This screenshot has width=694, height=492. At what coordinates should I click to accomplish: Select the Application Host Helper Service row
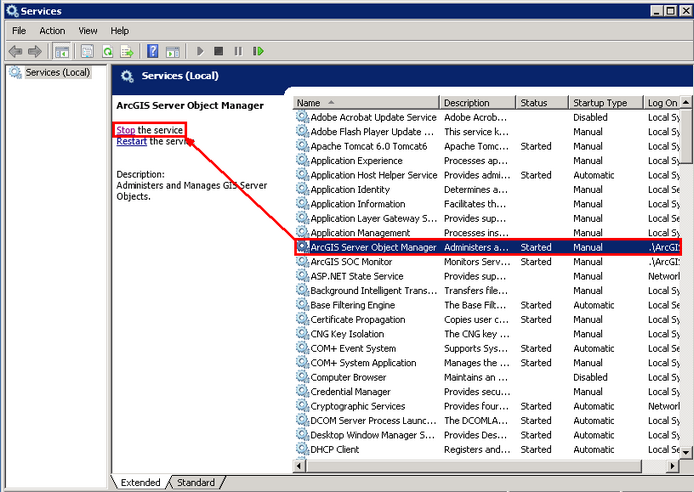[x=487, y=175]
